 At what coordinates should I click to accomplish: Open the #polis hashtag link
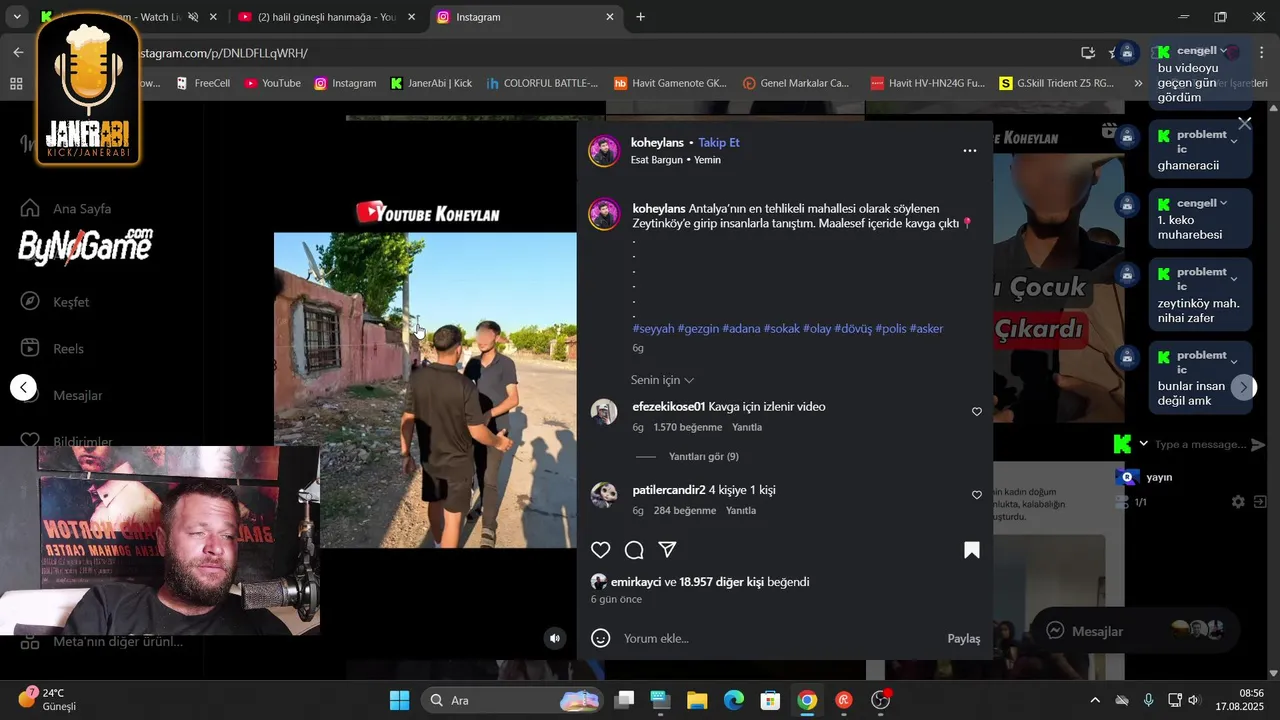[x=891, y=329]
